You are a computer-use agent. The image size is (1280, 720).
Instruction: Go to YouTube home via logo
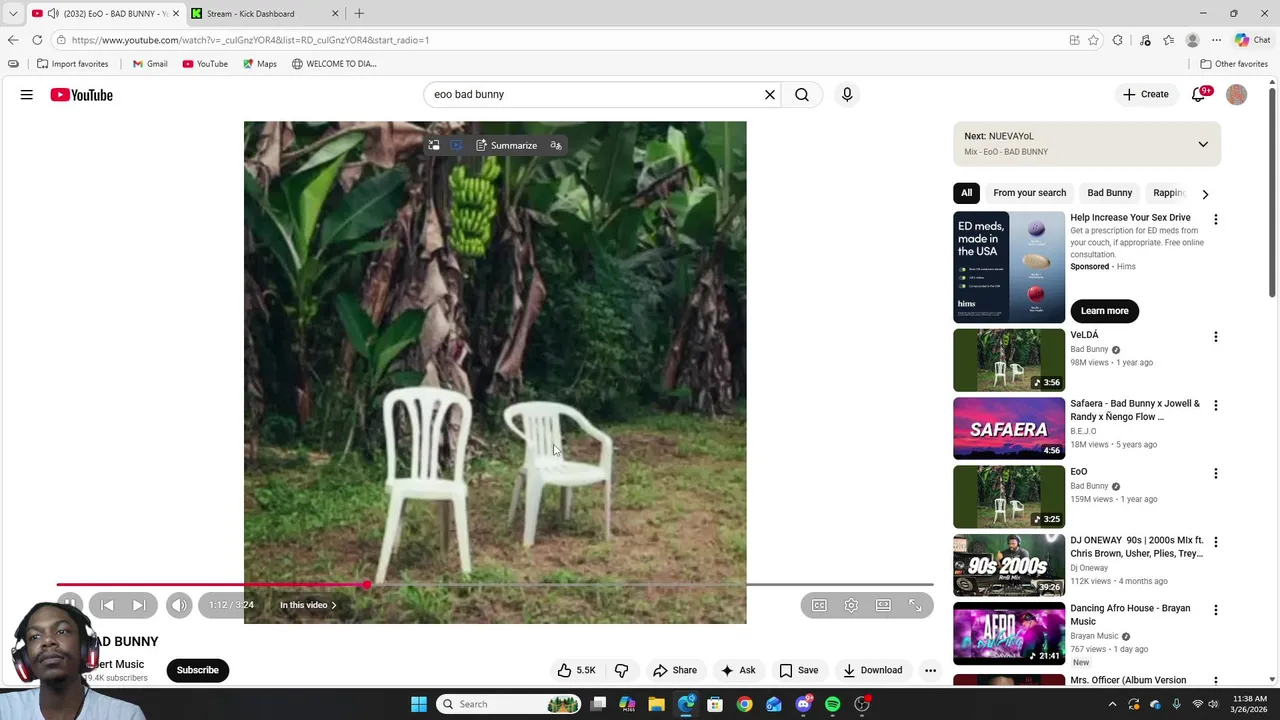point(82,95)
